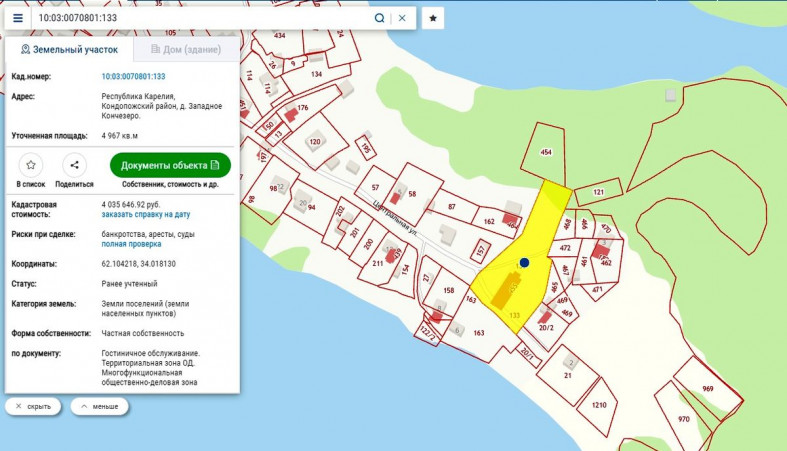Click the blue marker dot on map
787x451 pixels.
(524, 262)
